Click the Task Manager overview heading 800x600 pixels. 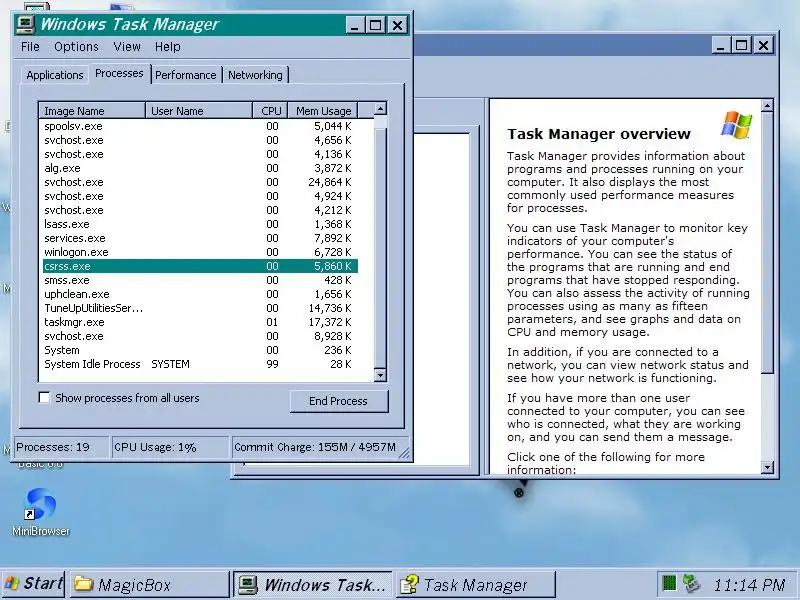click(x=598, y=134)
